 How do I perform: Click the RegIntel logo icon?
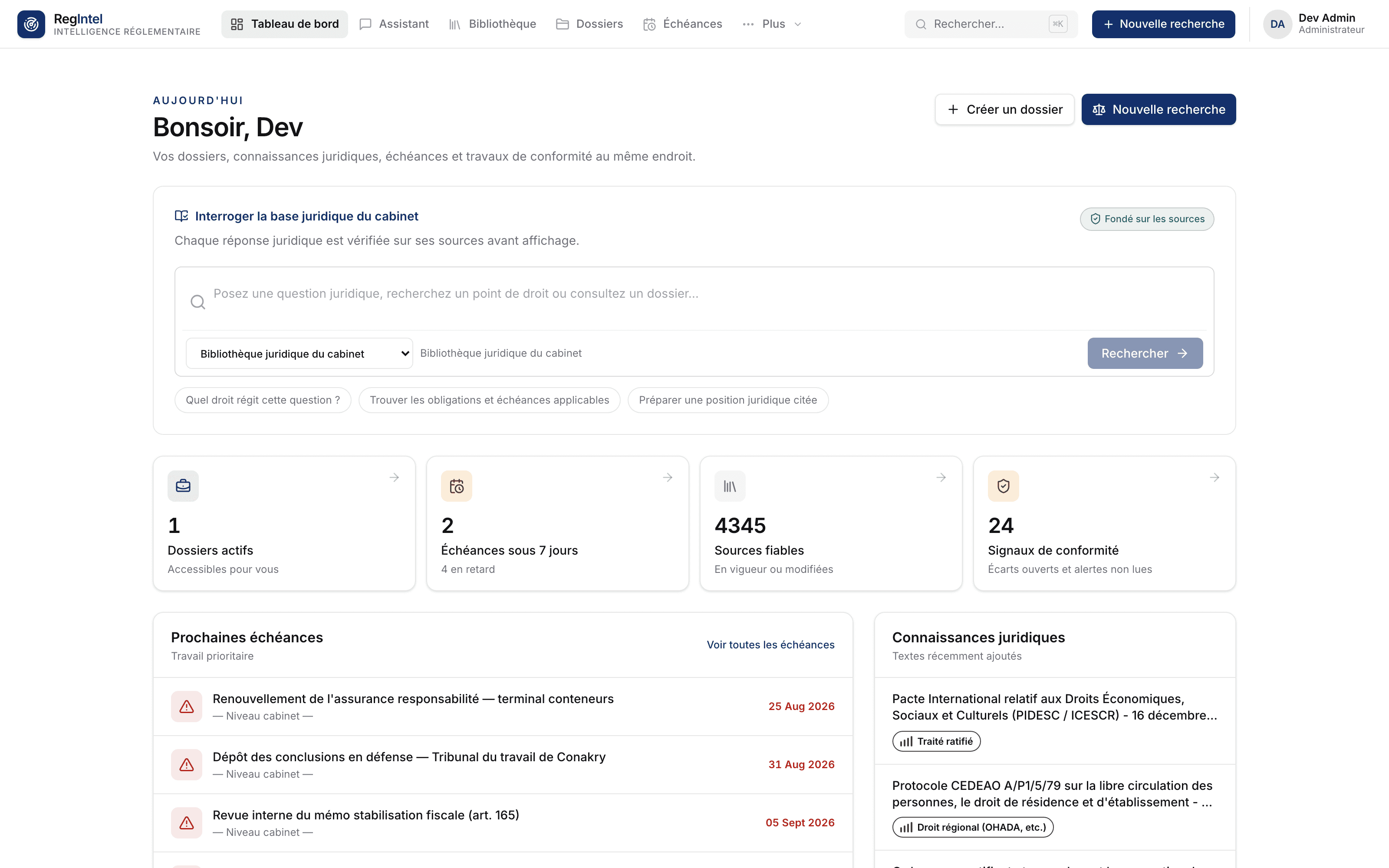(31, 24)
